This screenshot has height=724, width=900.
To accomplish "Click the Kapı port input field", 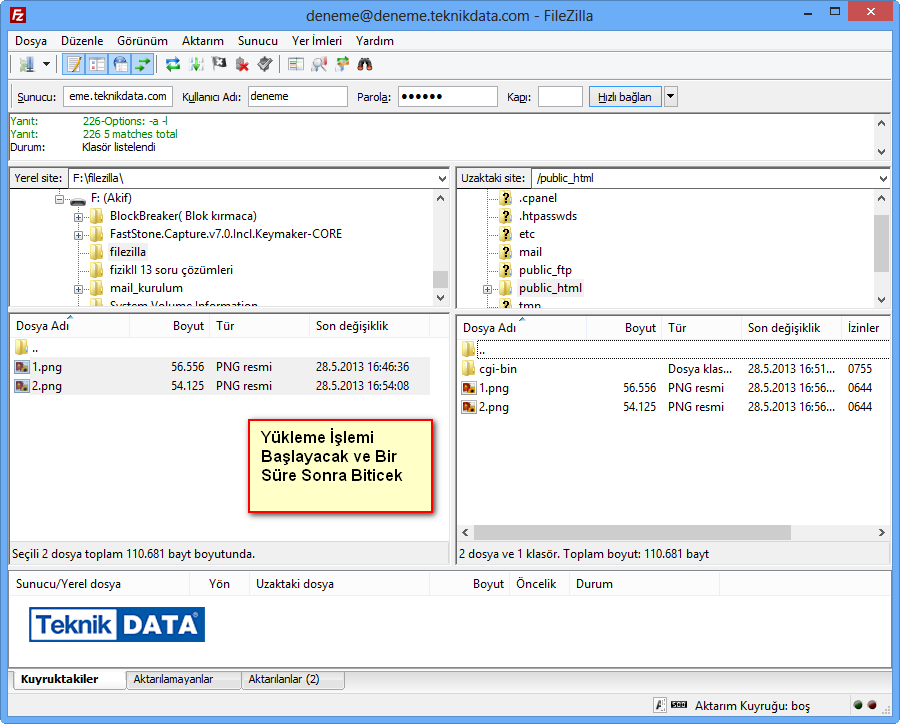I will pos(560,97).
